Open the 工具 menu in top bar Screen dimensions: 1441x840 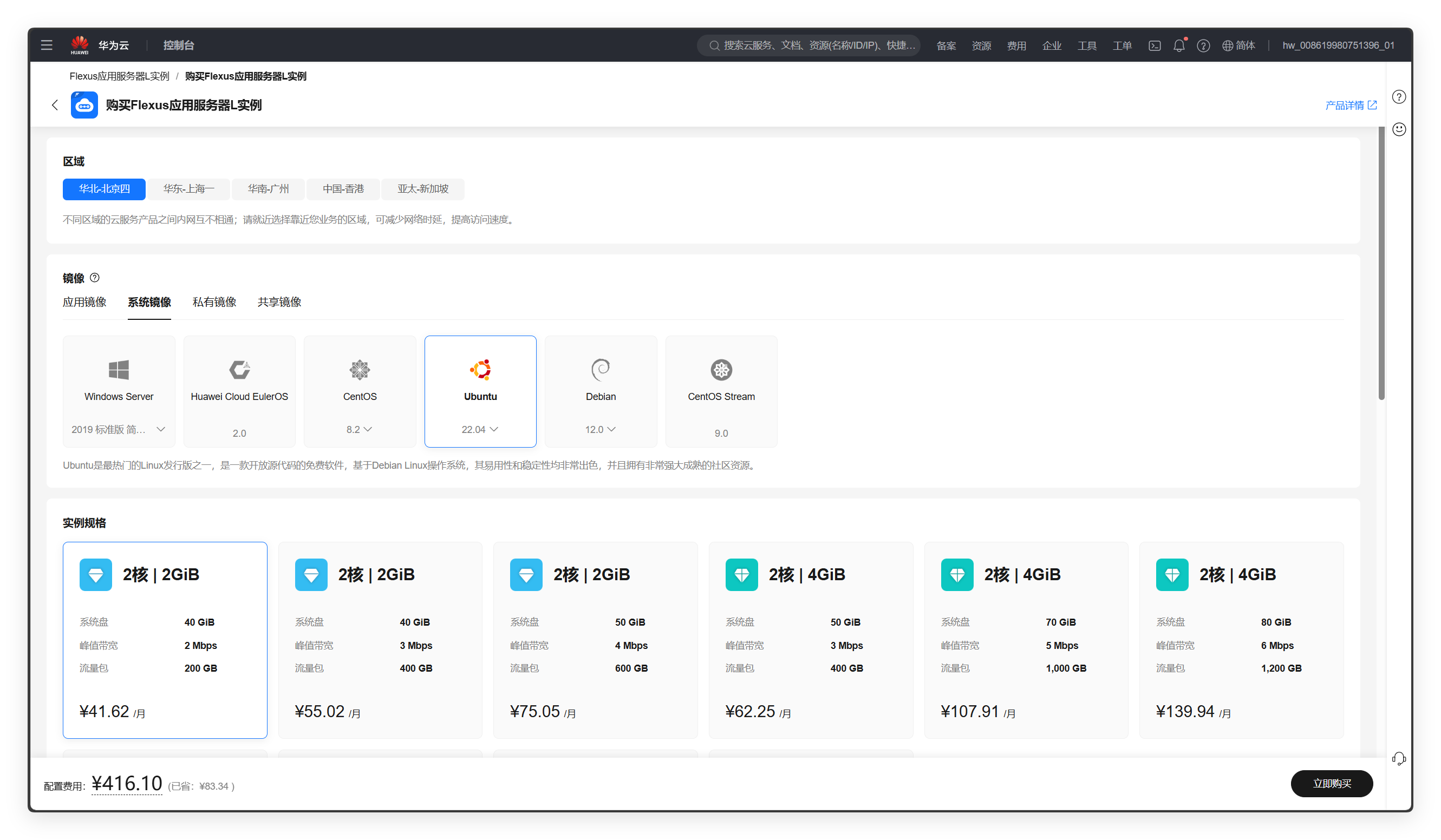pos(1087,45)
